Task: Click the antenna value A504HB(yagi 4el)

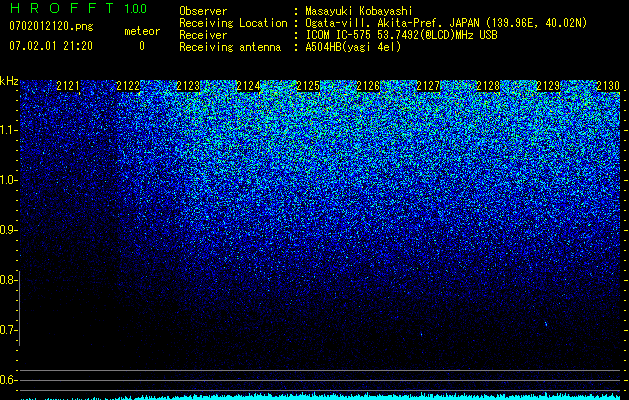Action: [353, 47]
